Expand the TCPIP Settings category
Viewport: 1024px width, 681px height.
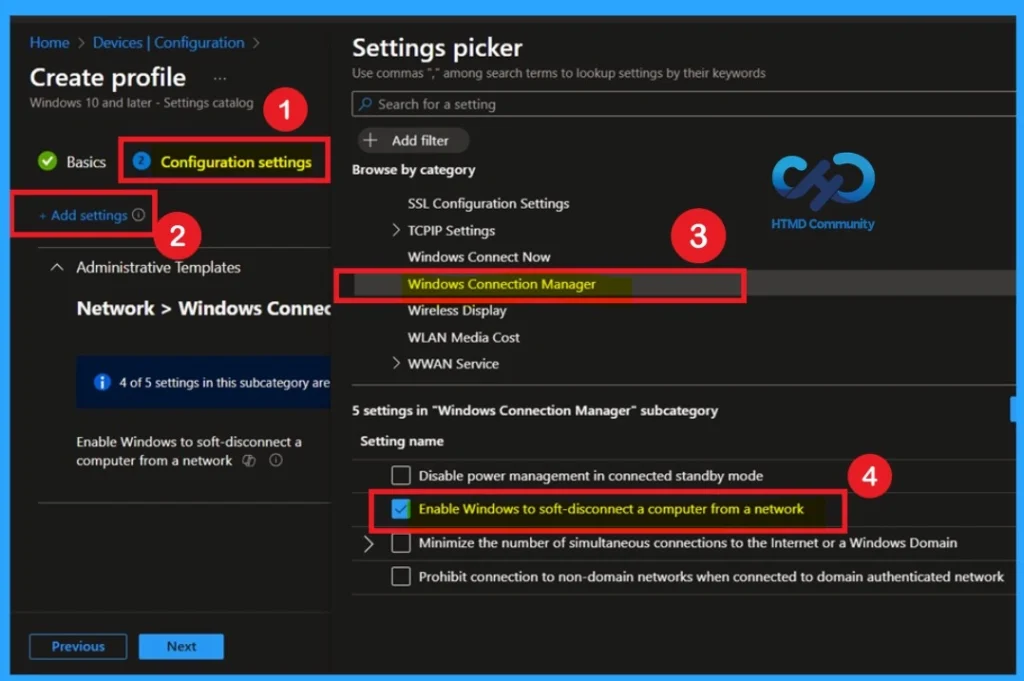[x=397, y=230]
